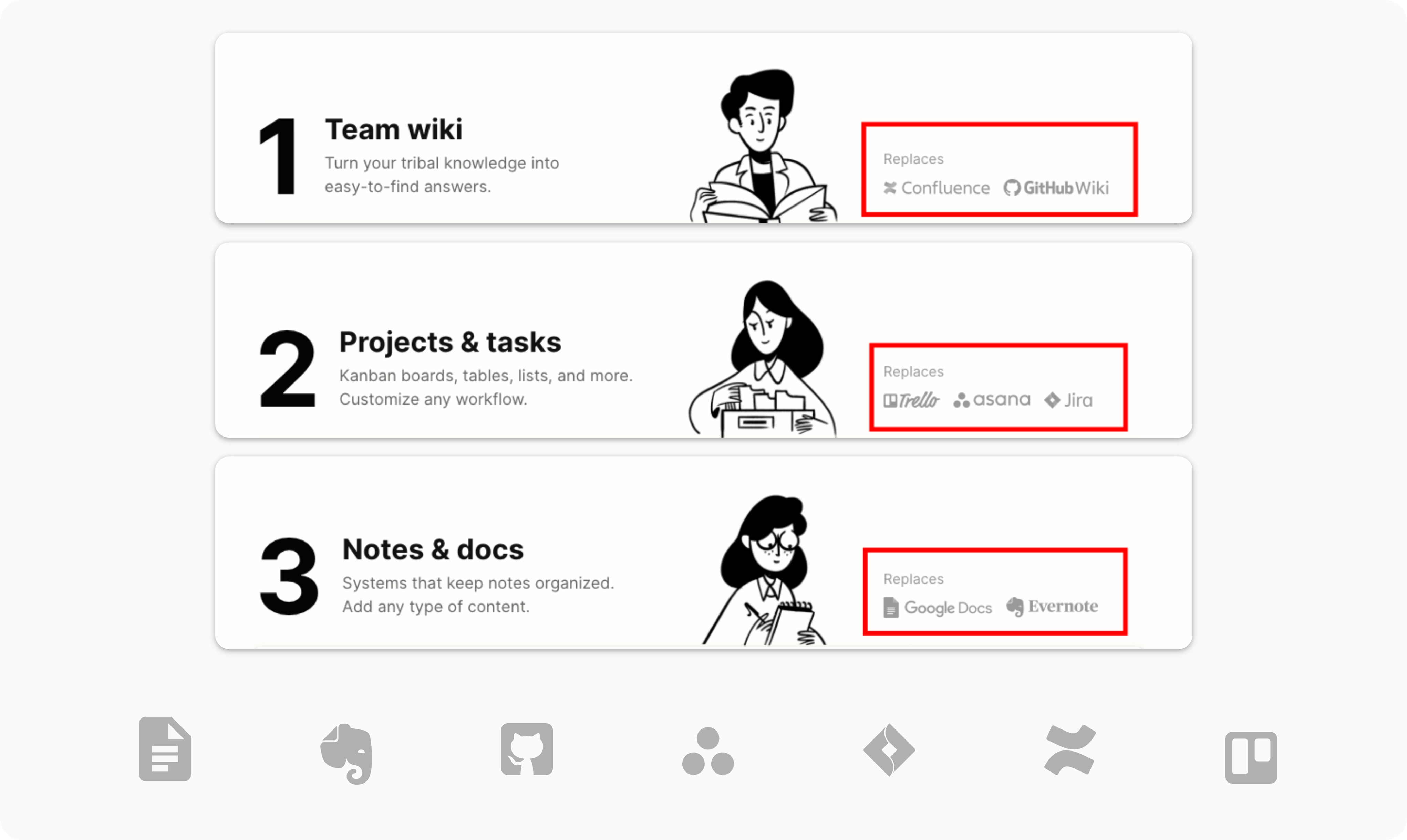Click the large Google Docs icon at bottom
The height and width of the screenshot is (840, 1407).
(165, 749)
